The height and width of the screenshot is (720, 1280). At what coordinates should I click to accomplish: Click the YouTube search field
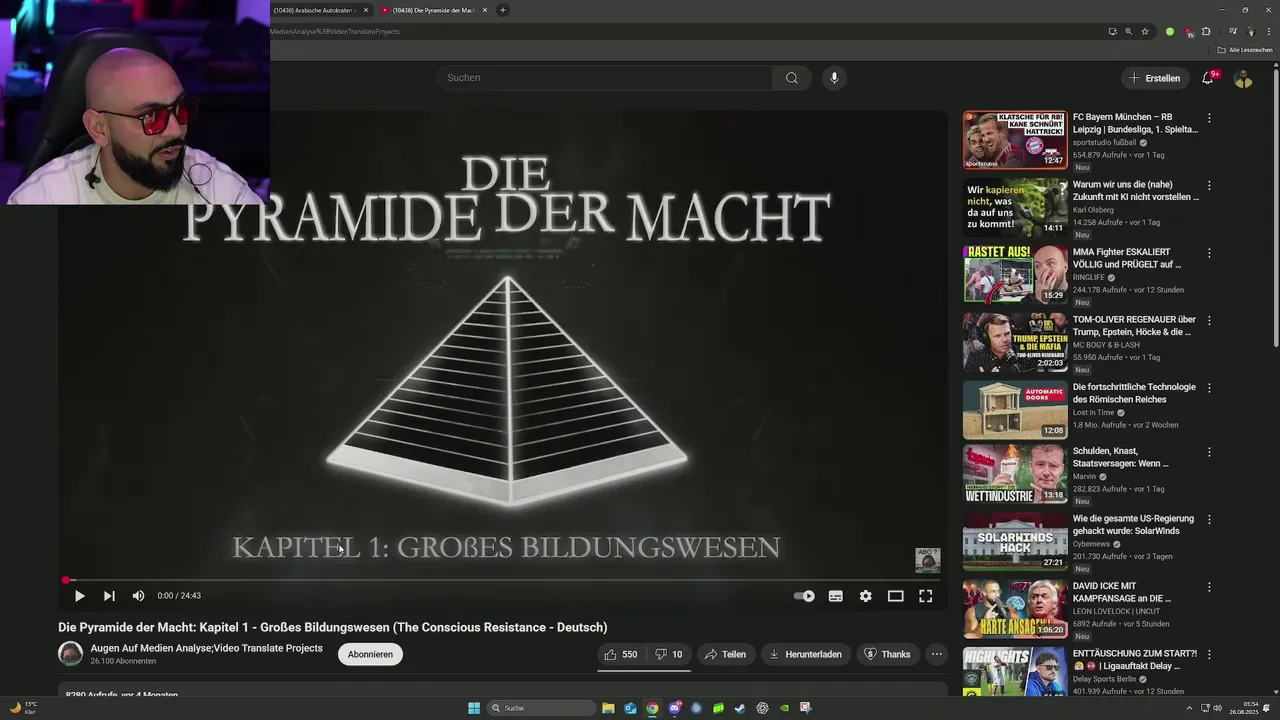point(605,78)
